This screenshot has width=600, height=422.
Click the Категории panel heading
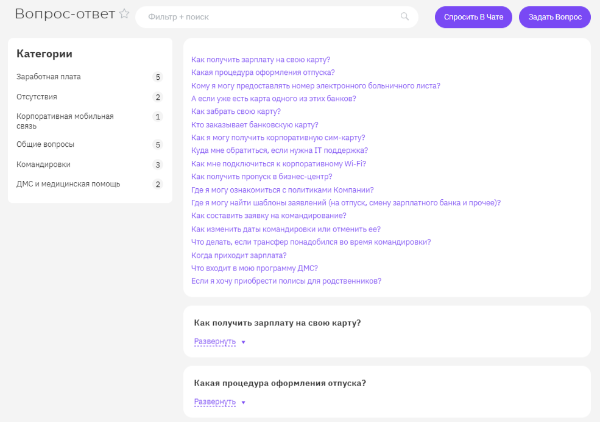pos(44,54)
